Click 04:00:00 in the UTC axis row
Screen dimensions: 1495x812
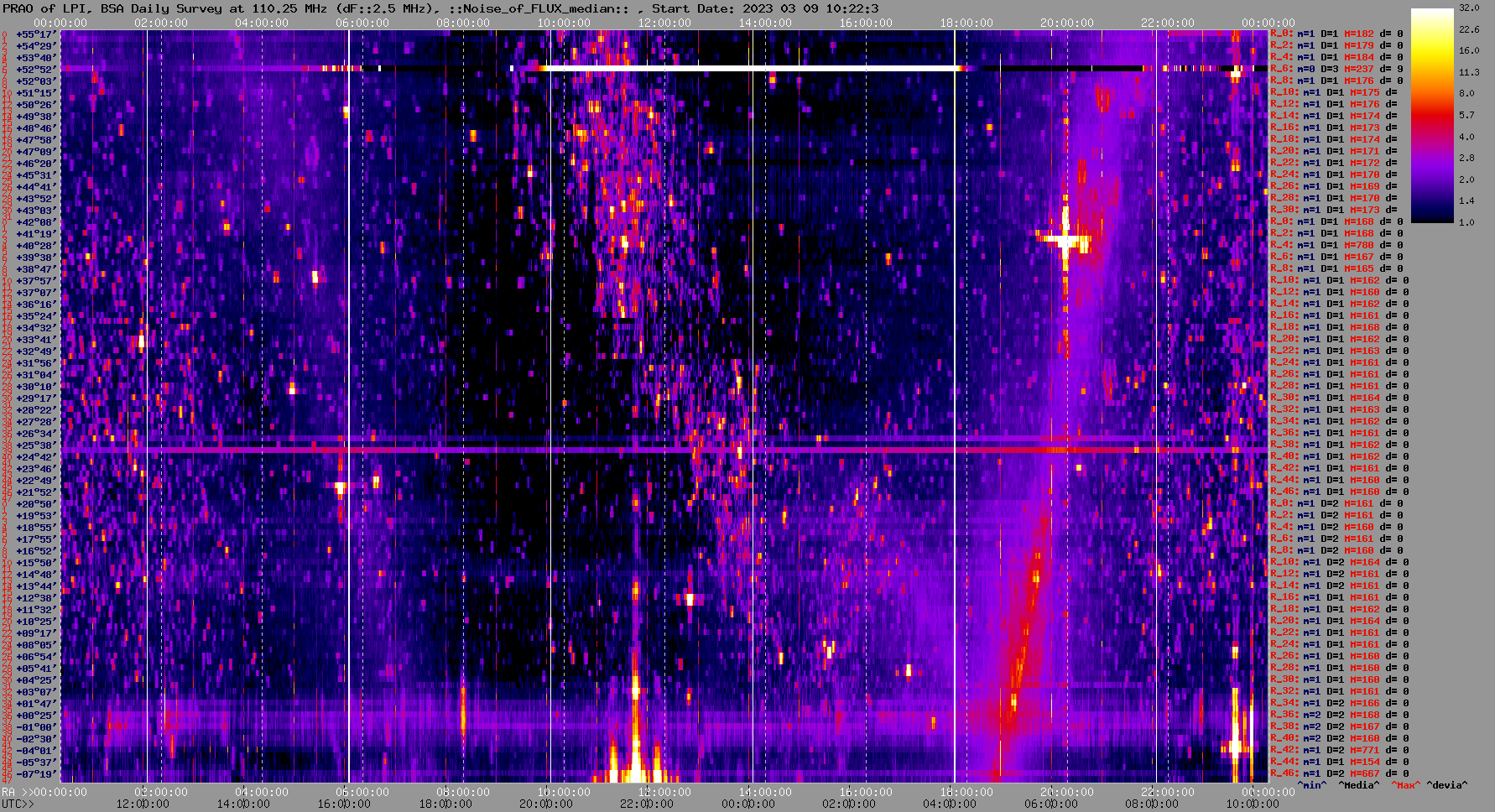[x=950, y=804]
